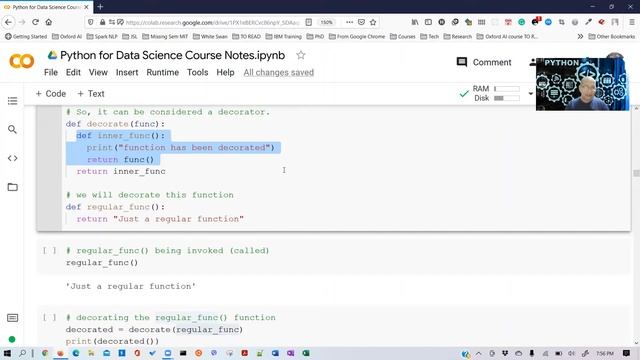Add a new text cell with + Text
This screenshot has width=640, height=360.
point(91,93)
